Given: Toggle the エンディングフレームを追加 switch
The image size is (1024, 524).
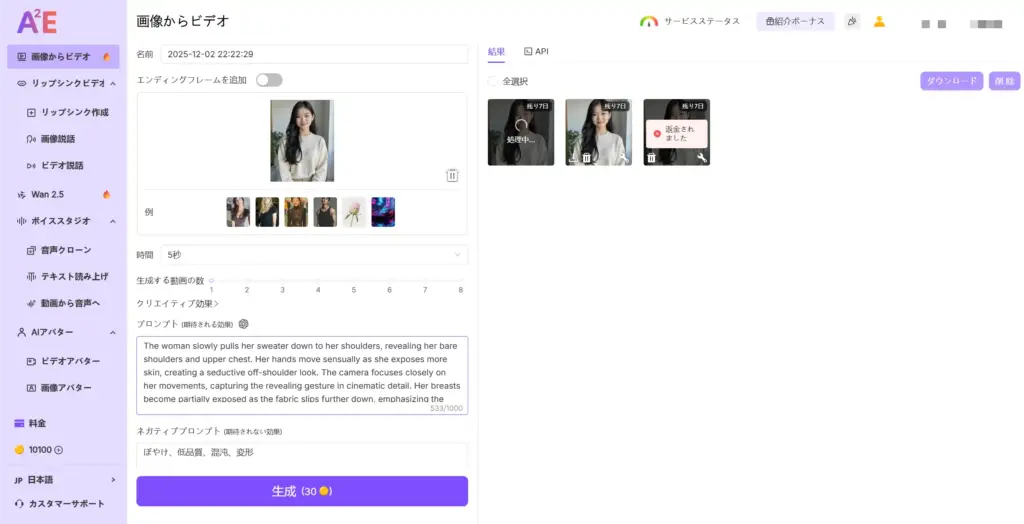Looking at the screenshot, I should [x=269, y=80].
